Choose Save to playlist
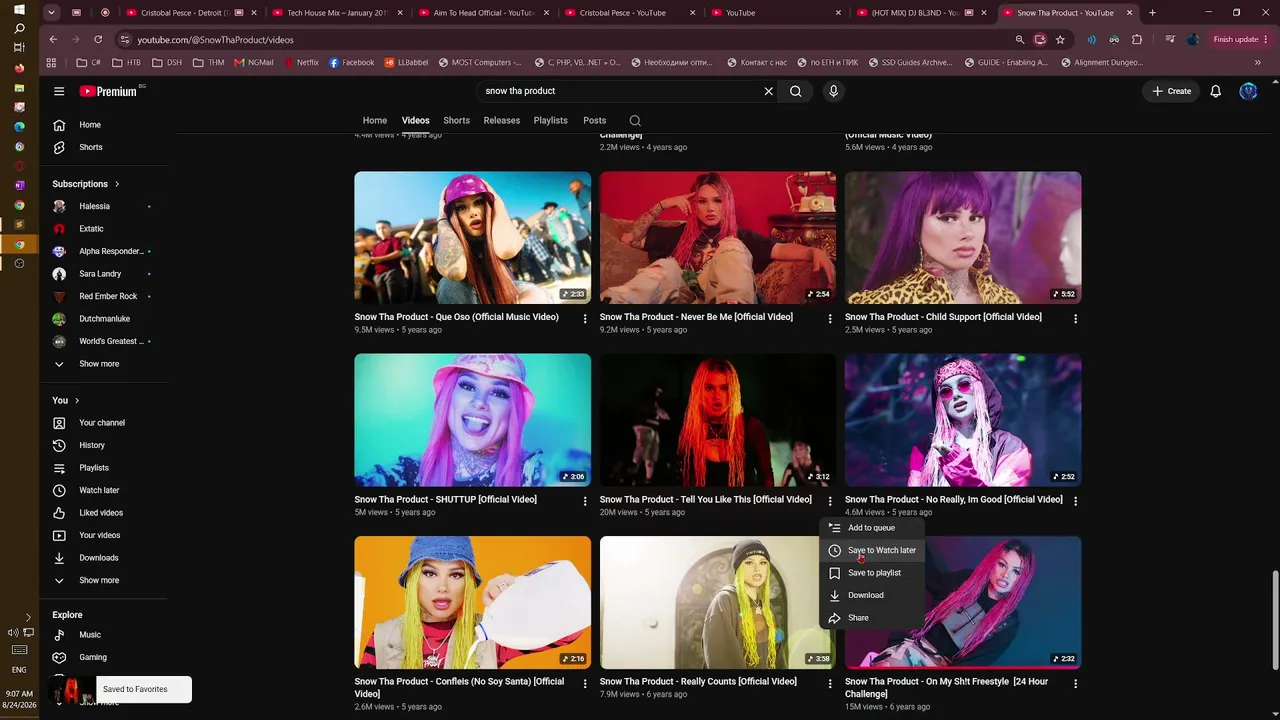The height and width of the screenshot is (720, 1280). [x=871, y=573]
